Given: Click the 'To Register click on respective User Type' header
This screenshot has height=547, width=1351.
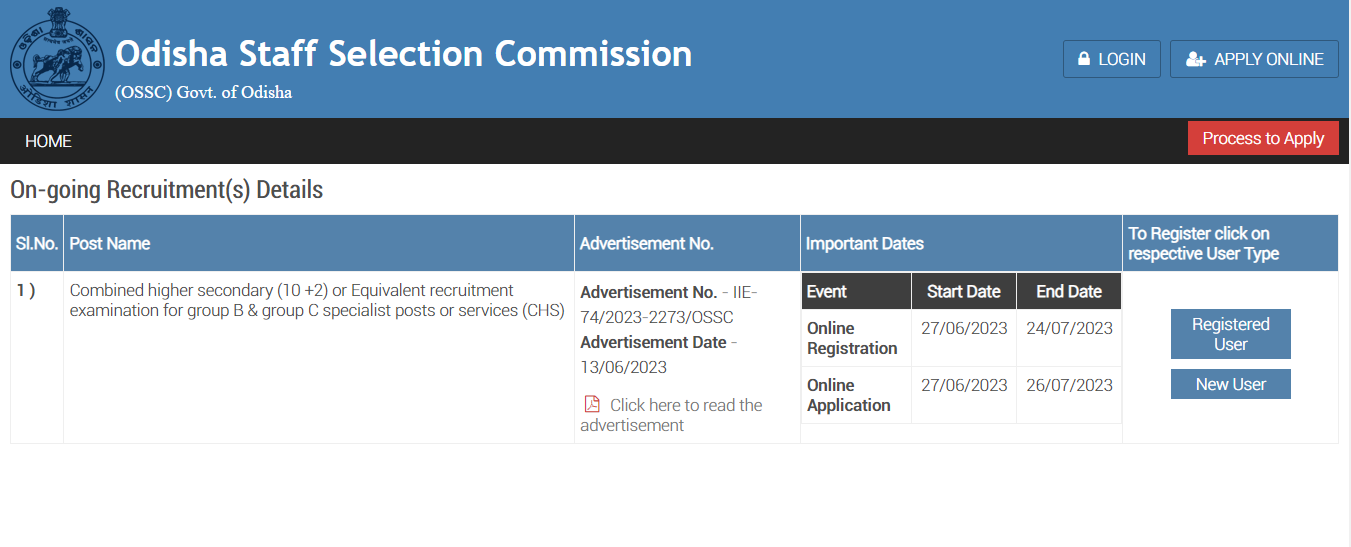Looking at the screenshot, I should click(1230, 243).
